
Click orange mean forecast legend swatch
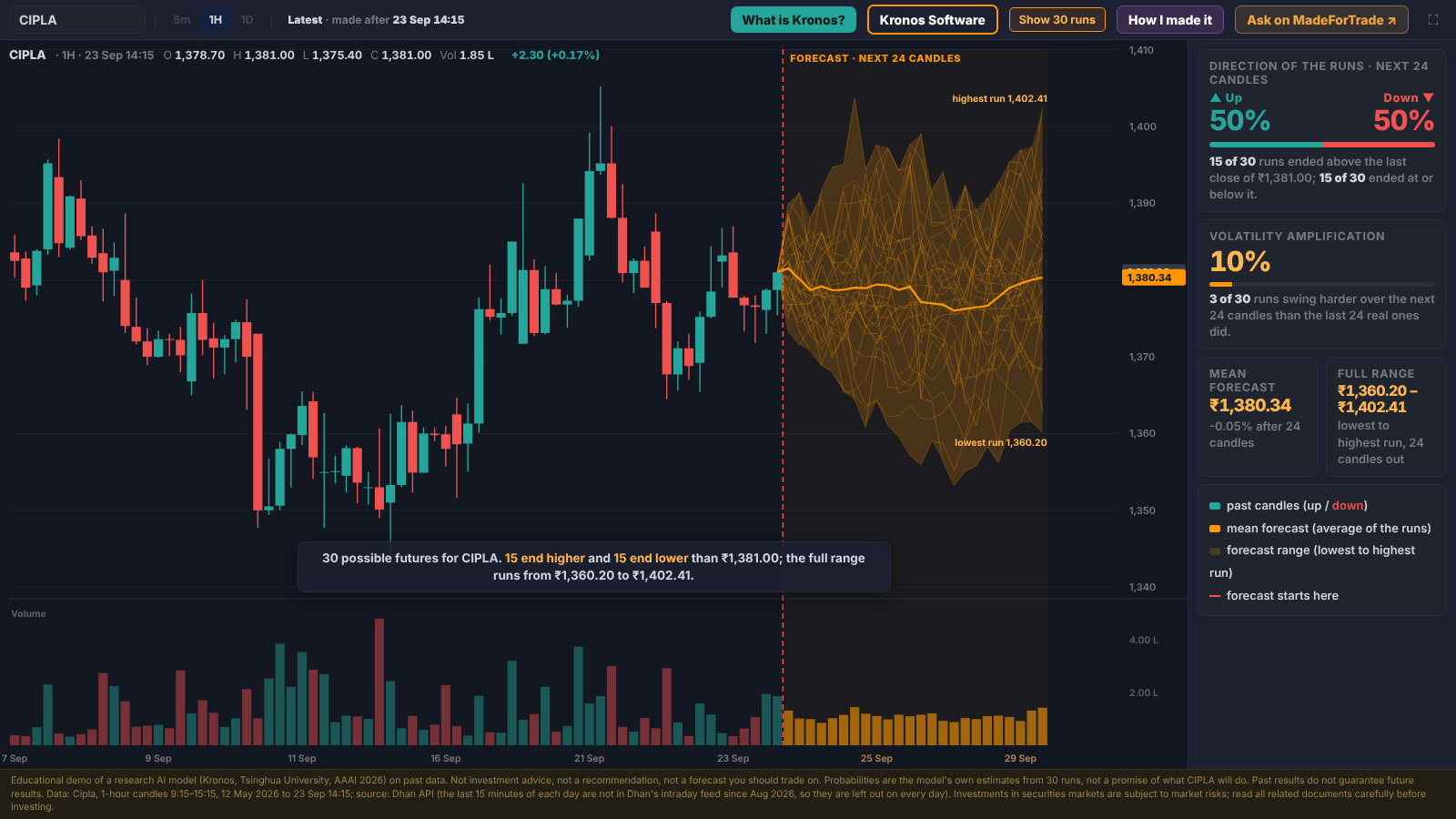[1215, 529]
